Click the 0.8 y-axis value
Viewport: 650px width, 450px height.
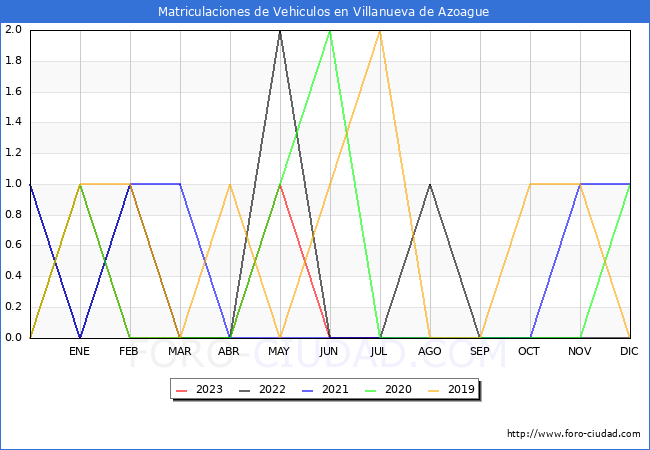pyautogui.click(x=13, y=215)
